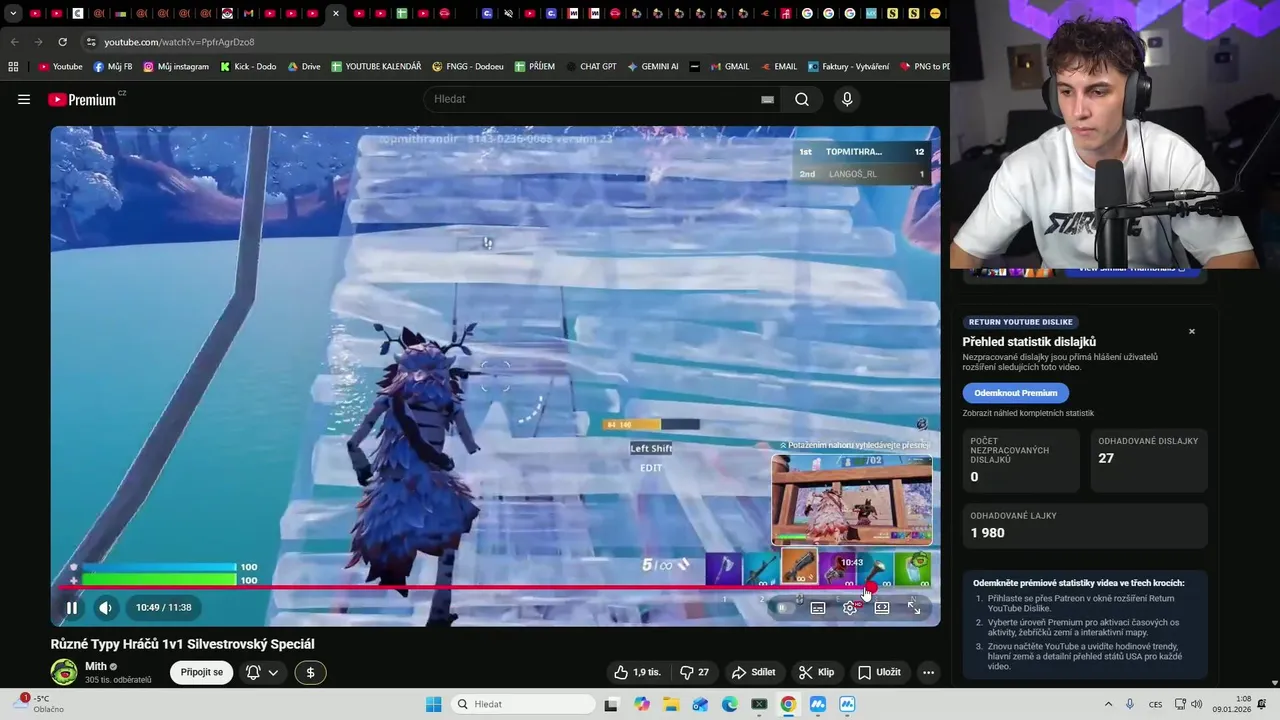The width and height of the screenshot is (1280, 720).
Task: Like the video with the 1,9 tis. thumbs-up
Action: click(637, 672)
